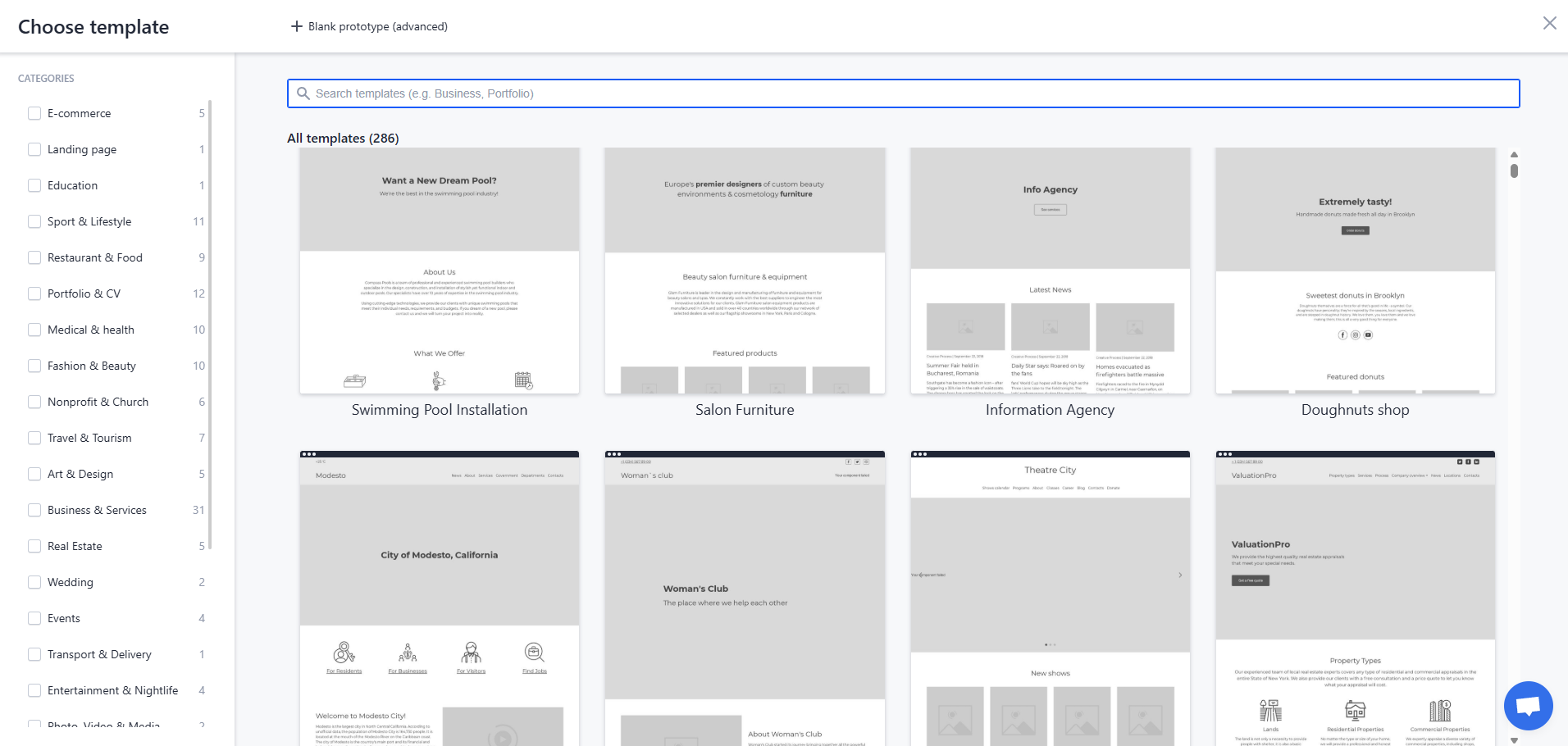This screenshot has height=746, width=1568.
Task: Click the template search field
Action: coord(903,93)
